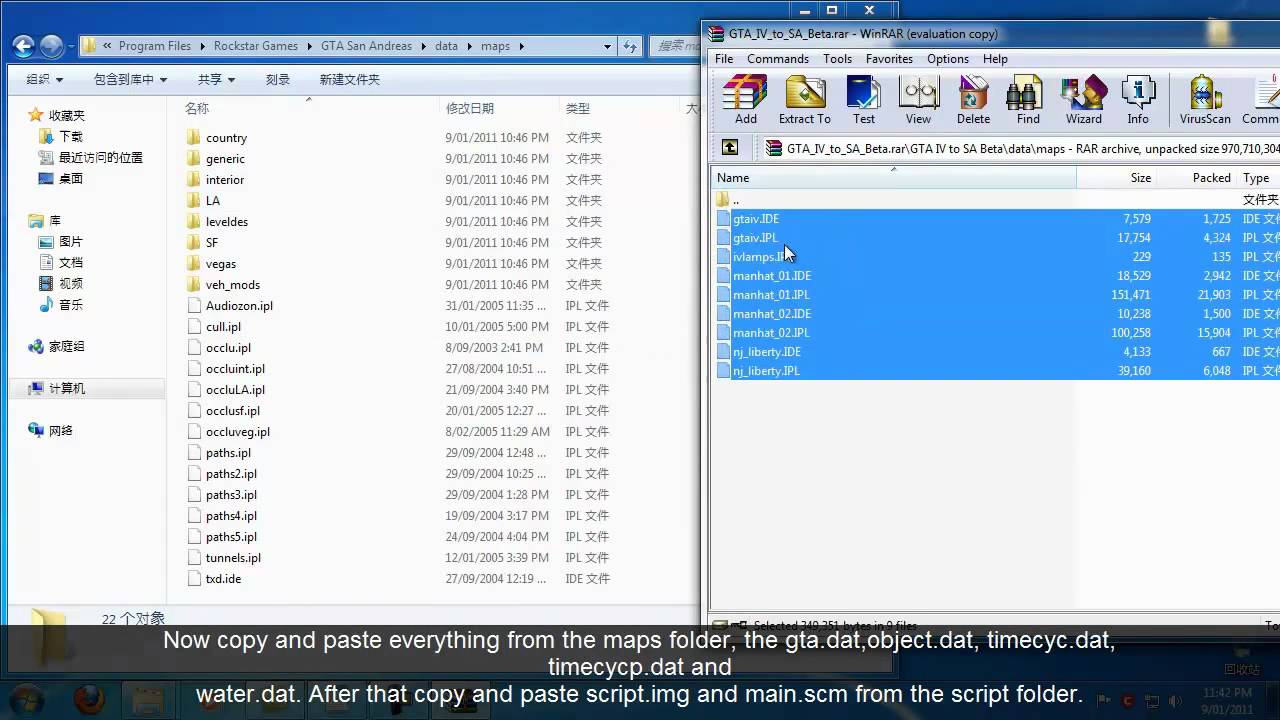Click the Extract To toolbar icon

[x=804, y=100]
